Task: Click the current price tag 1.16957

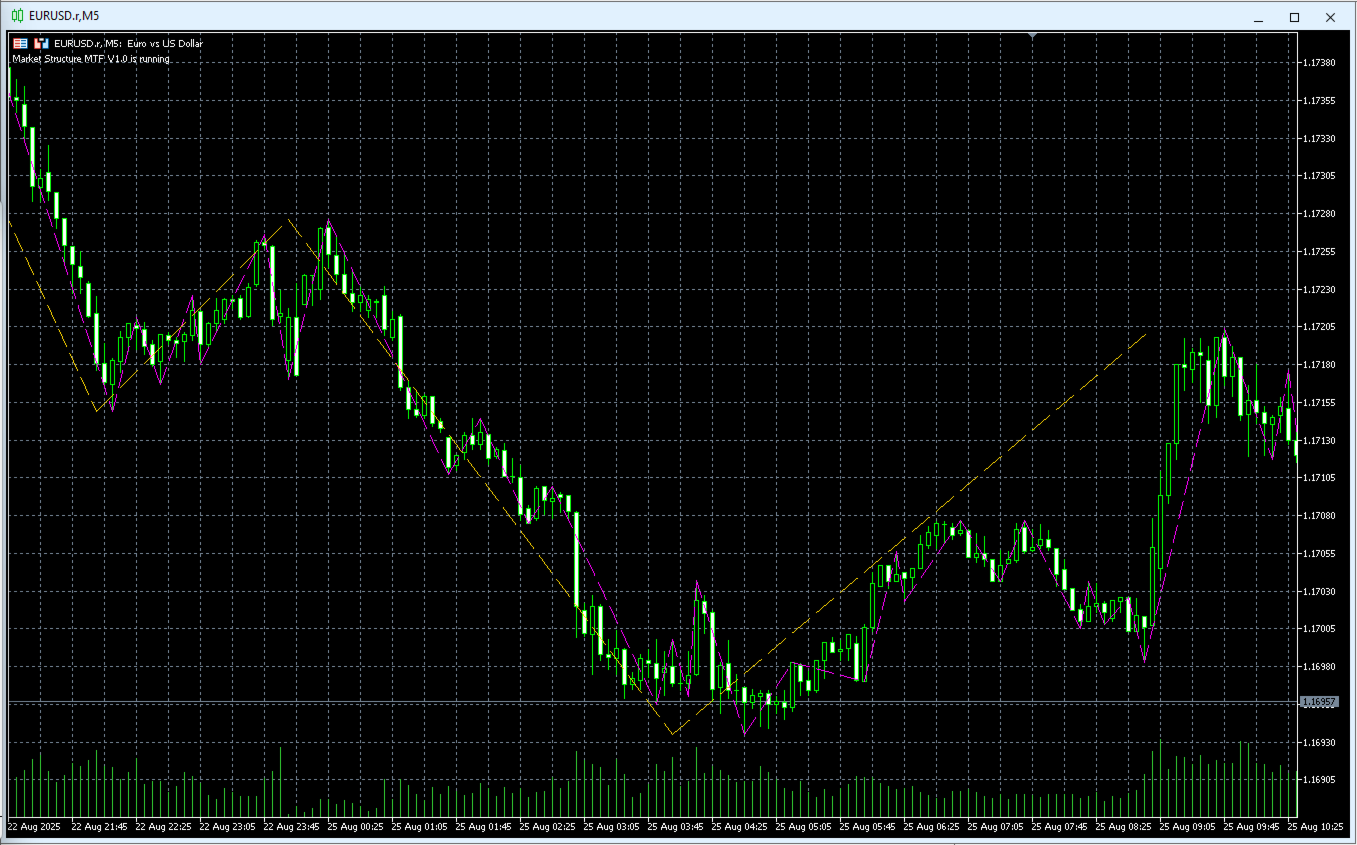Action: pos(1319,702)
